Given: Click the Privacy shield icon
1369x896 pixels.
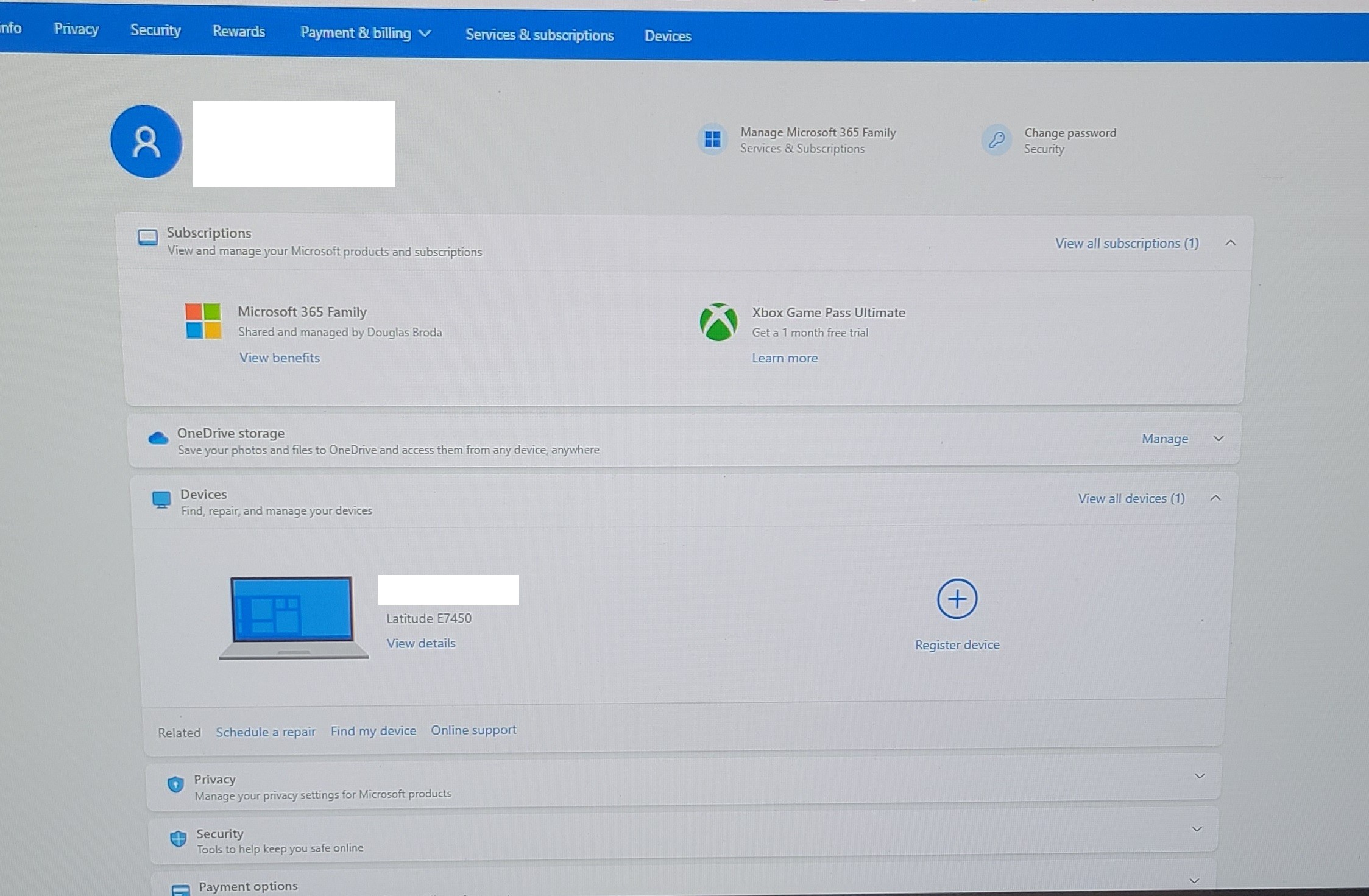Looking at the screenshot, I should [x=175, y=785].
